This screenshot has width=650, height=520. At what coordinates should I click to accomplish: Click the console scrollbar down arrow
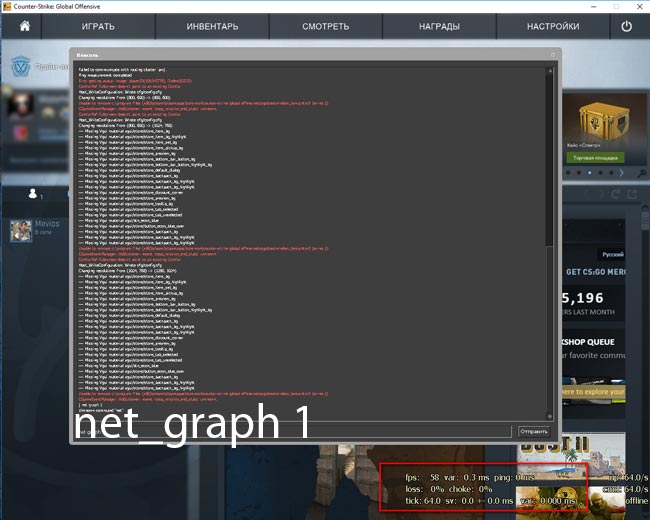tap(550, 416)
